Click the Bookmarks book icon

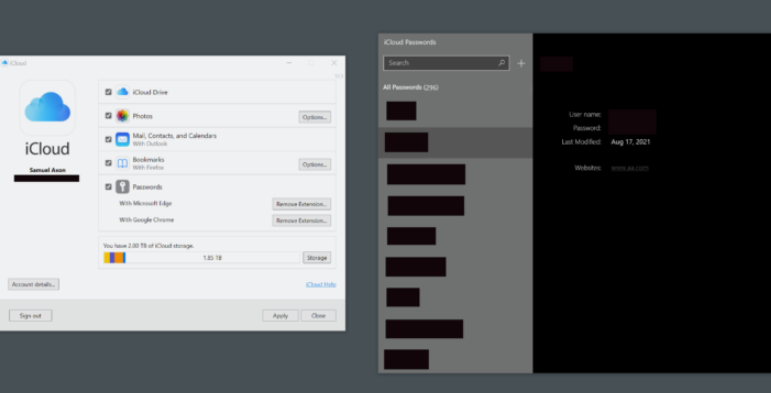[x=122, y=163]
